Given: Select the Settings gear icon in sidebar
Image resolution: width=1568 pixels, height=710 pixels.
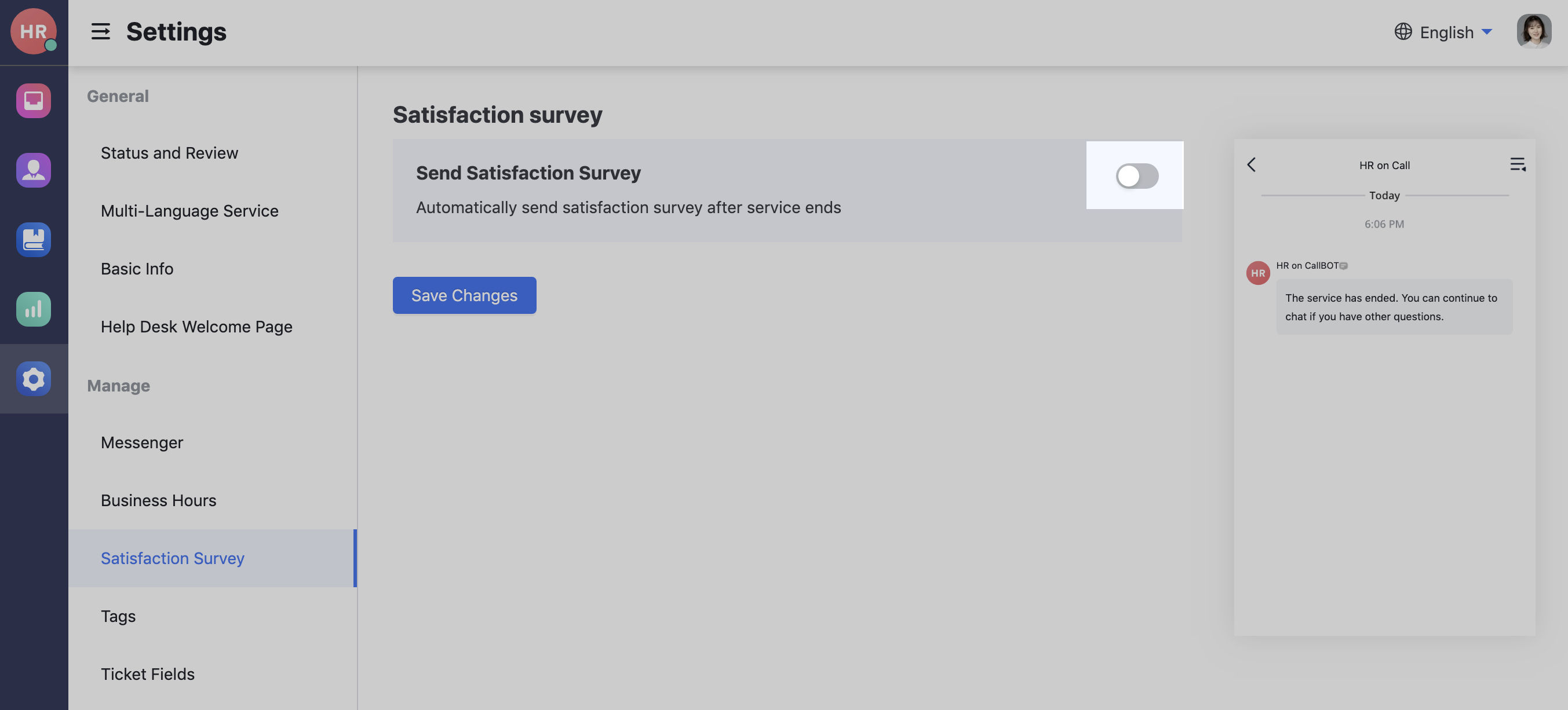Looking at the screenshot, I should pyautogui.click(x=34, y=378).
